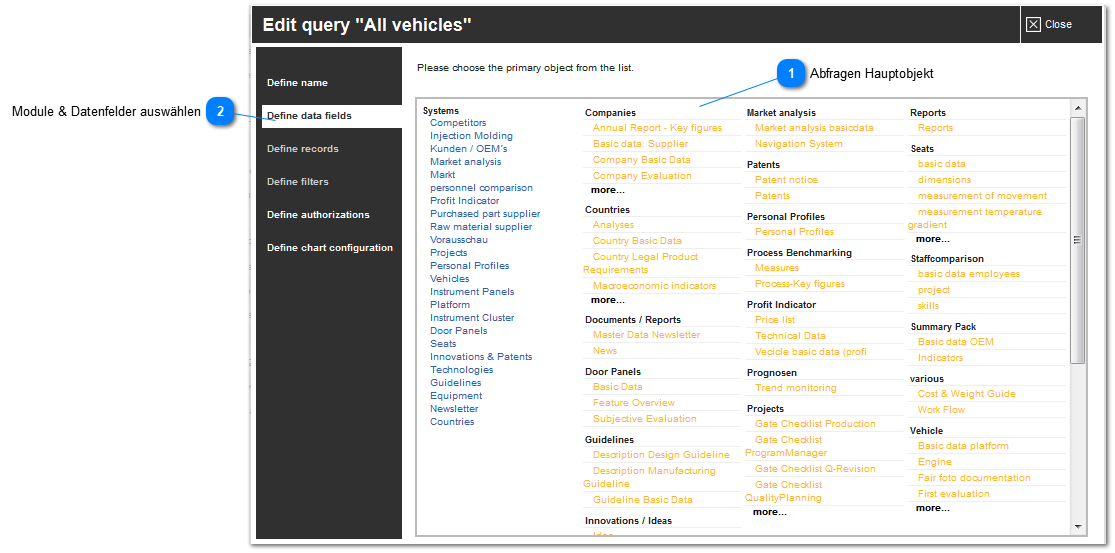Click the Vorausschau system link
Image resolution: width=1115 pixels, height=553 pixels.
tap(459, 240)
